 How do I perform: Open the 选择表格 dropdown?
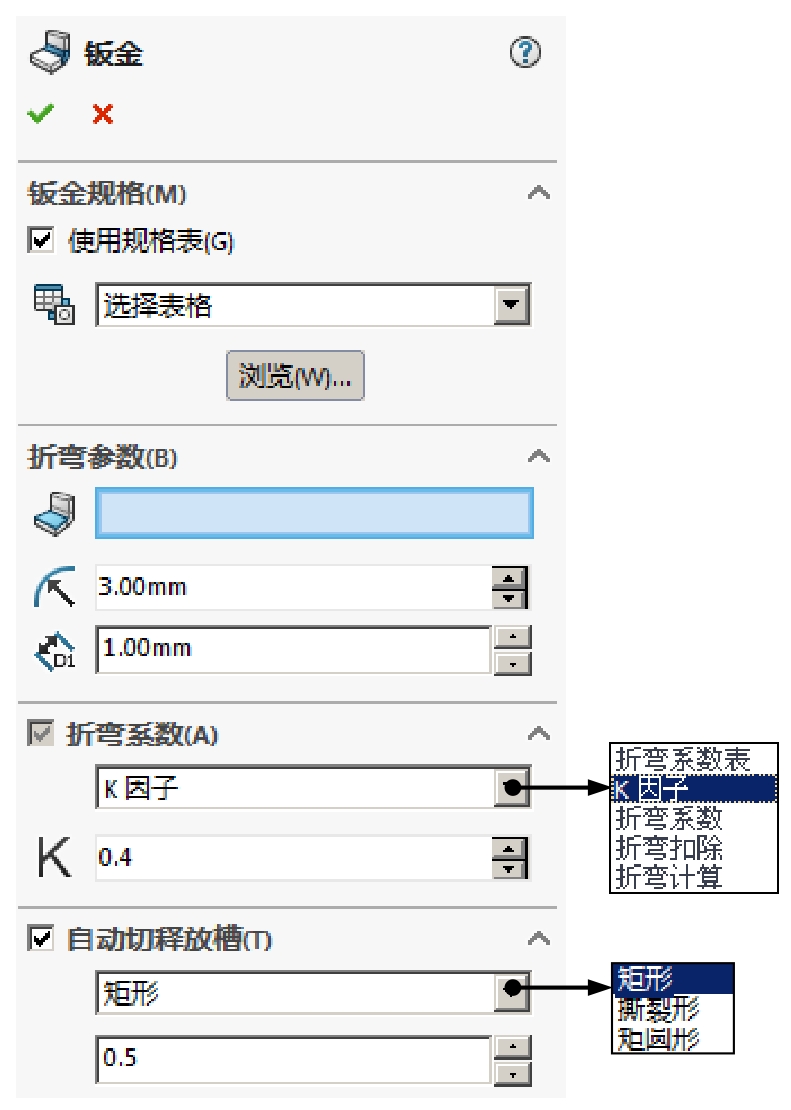click(524, 303)
